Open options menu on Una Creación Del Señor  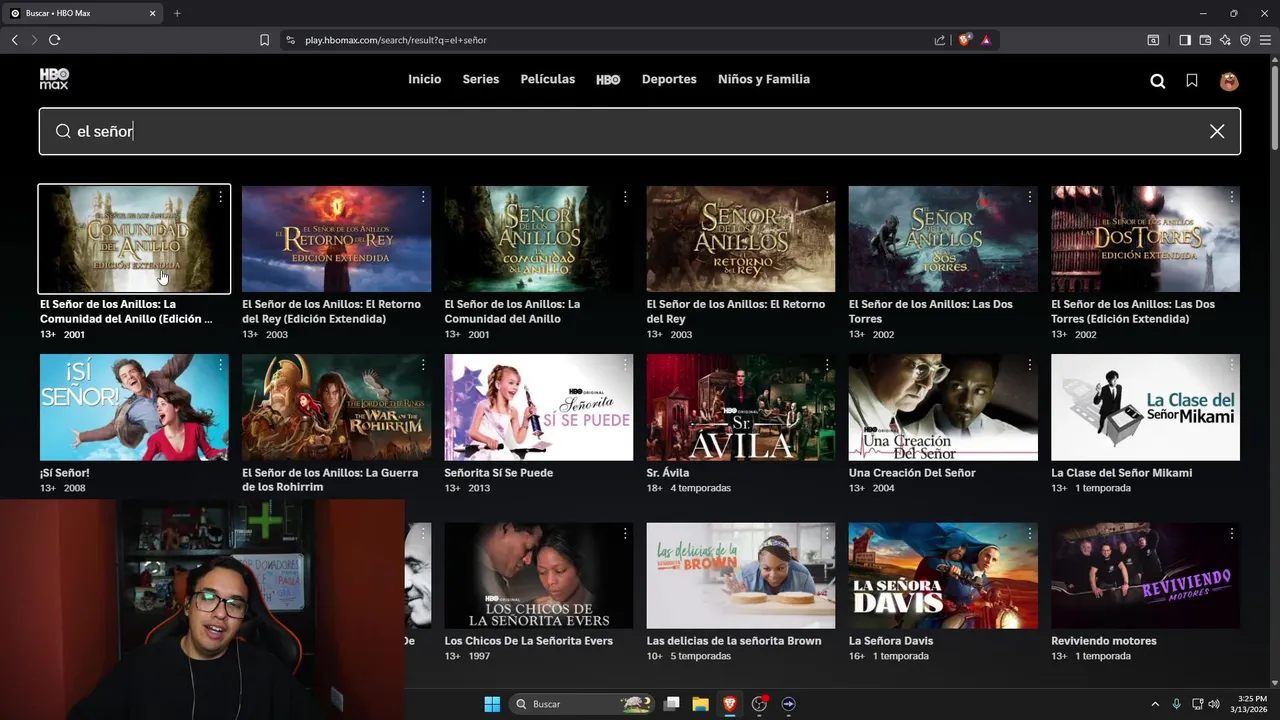(1029, 366)
